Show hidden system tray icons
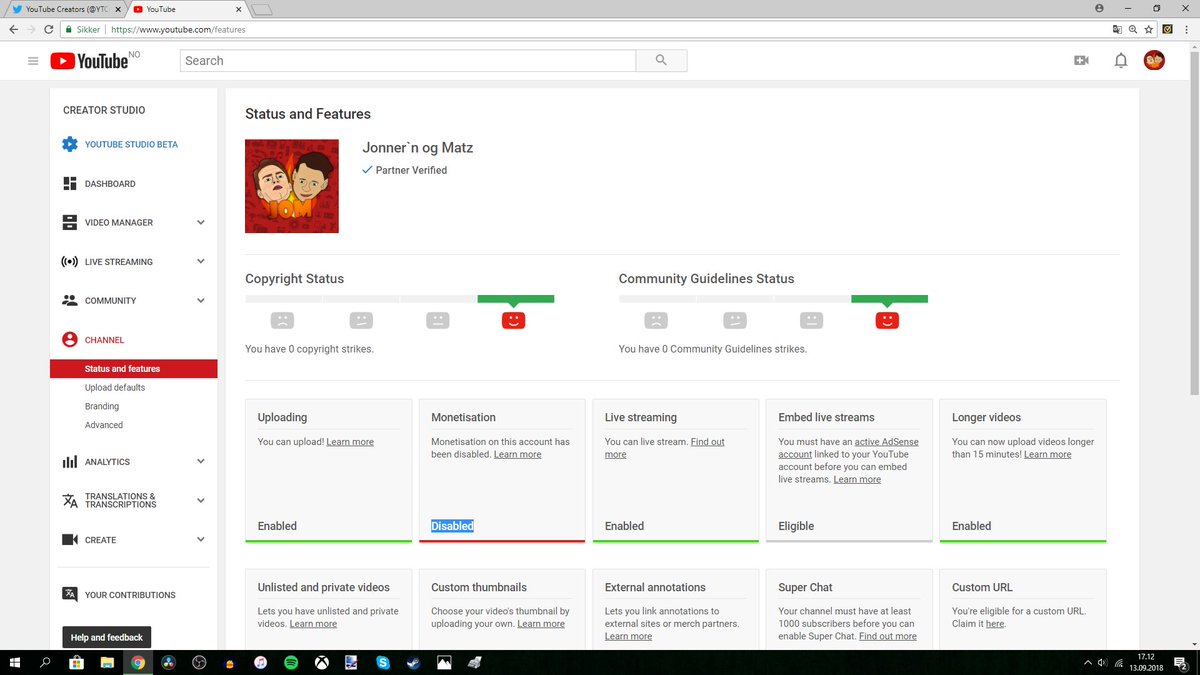The width and height of the screenshot is (1200, 675). [1087, 662]
